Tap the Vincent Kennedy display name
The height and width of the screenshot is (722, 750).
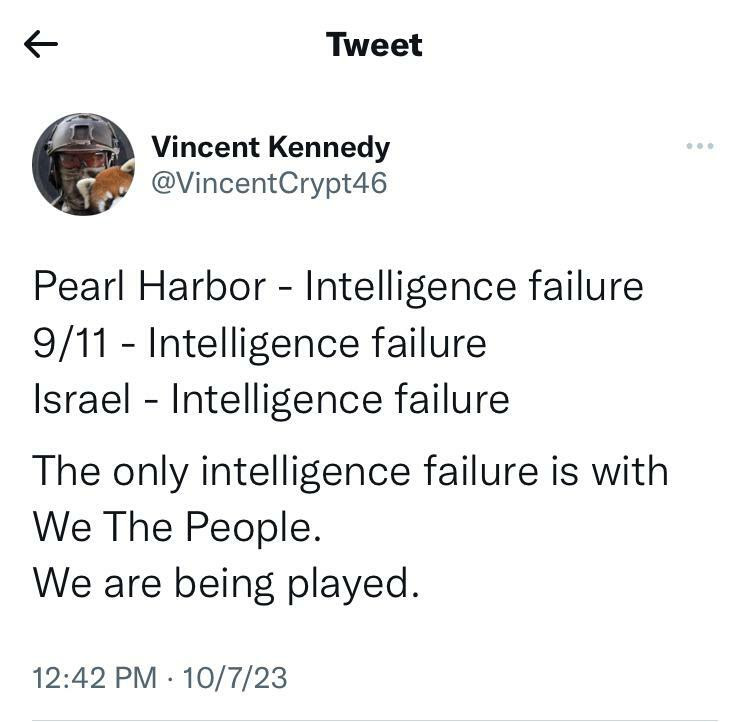271,147
